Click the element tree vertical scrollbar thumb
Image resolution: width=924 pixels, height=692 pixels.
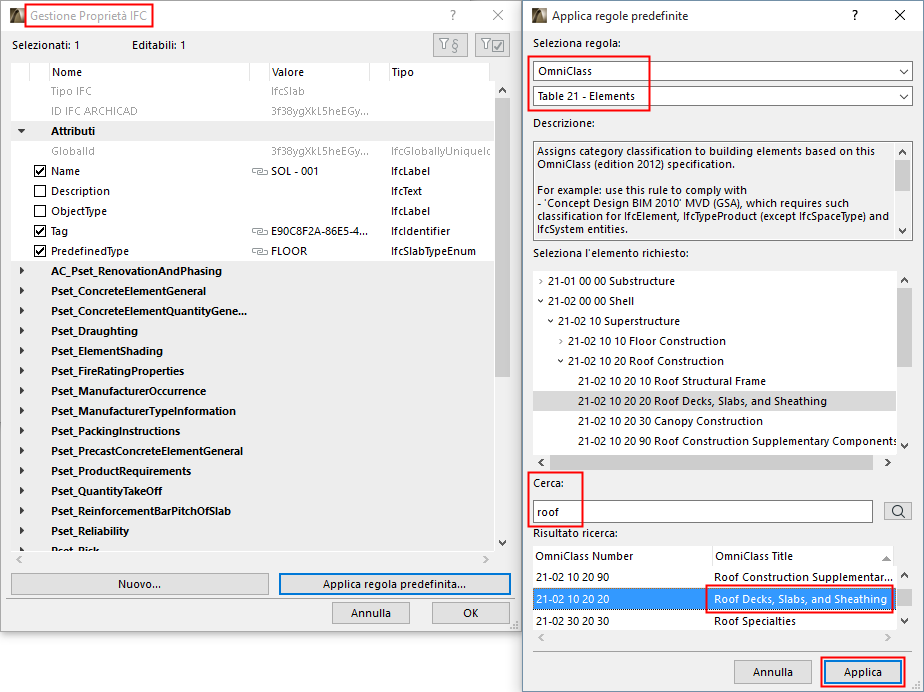[904, 328]
